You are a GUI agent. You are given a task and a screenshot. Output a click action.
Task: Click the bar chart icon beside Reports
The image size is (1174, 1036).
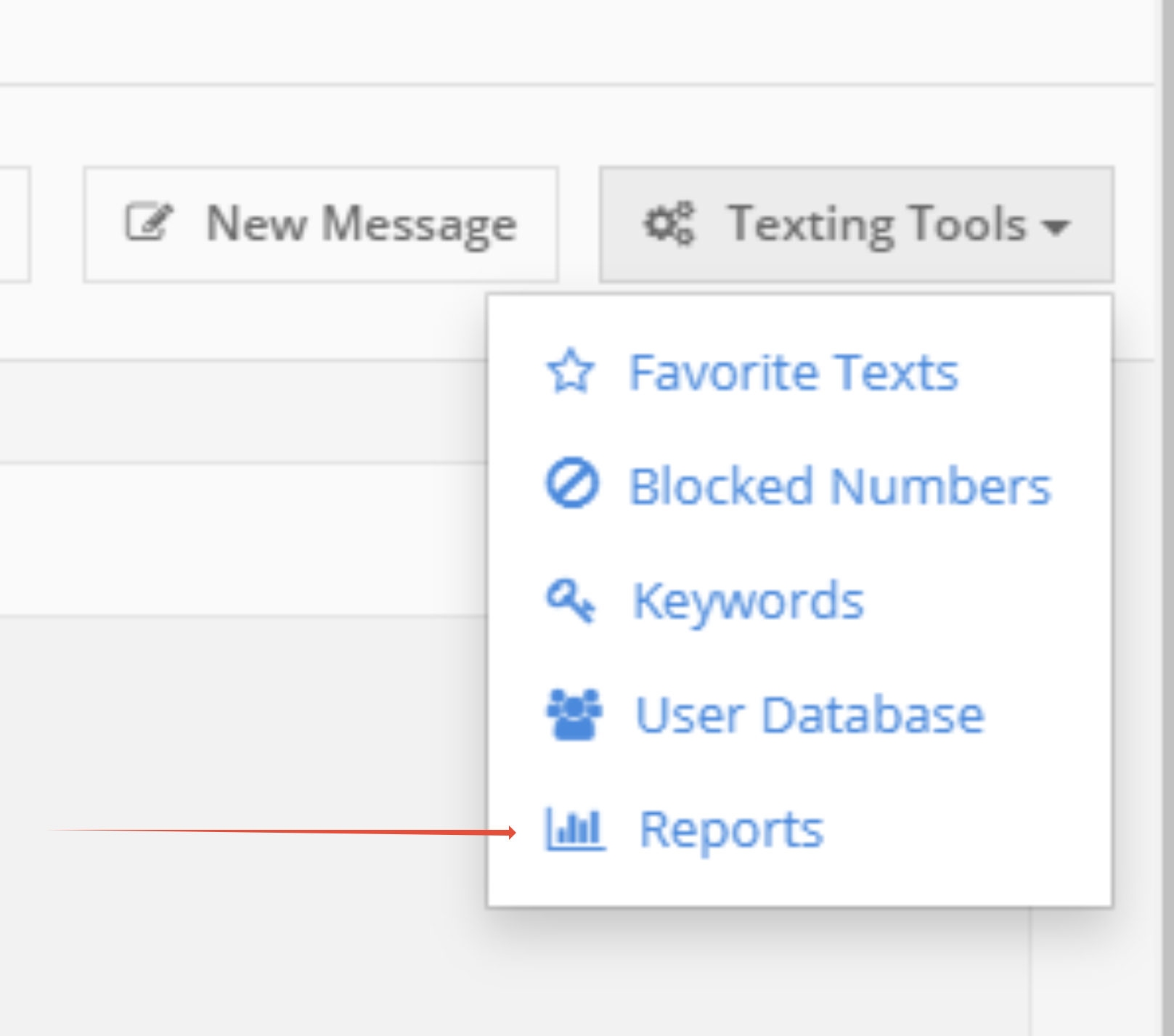click(575, 828)
